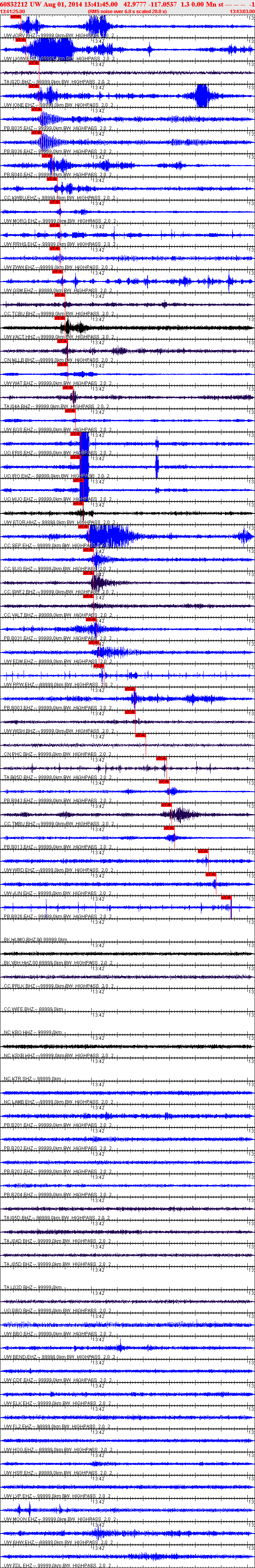255x1568 pixels.
Task: Select the CC TCBU BHZ trace label
Action: [59, 314]
